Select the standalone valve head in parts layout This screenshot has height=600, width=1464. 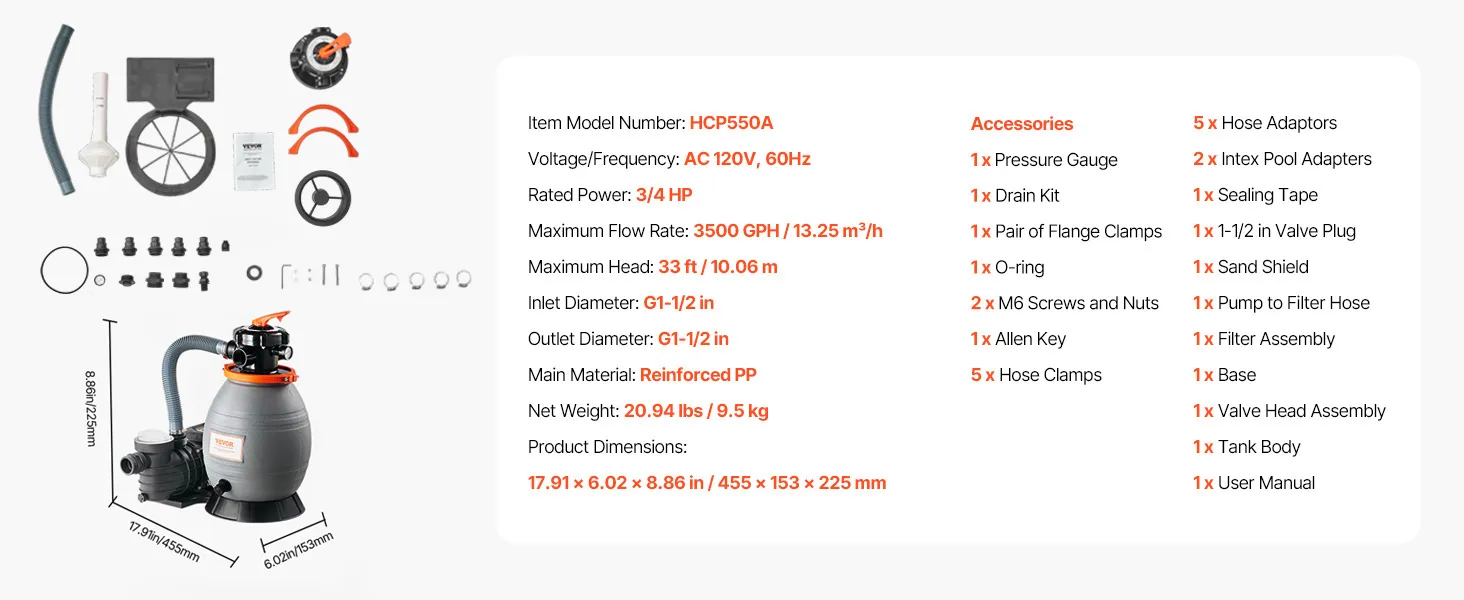(x=323, y=59)
